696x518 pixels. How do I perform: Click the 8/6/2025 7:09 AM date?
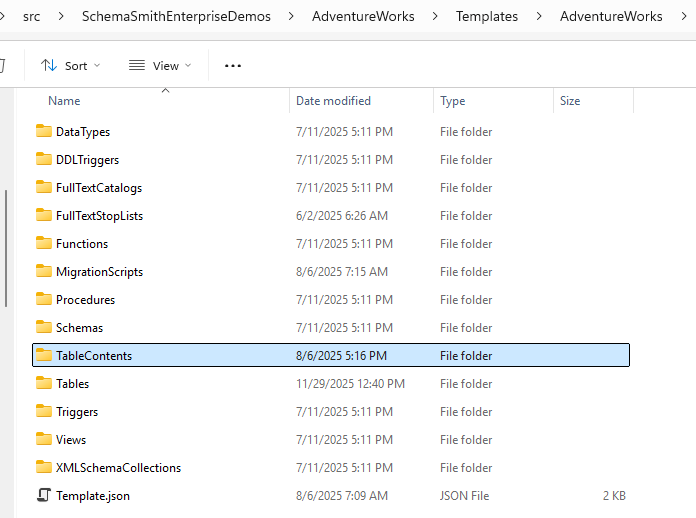[x=342, y=495]
